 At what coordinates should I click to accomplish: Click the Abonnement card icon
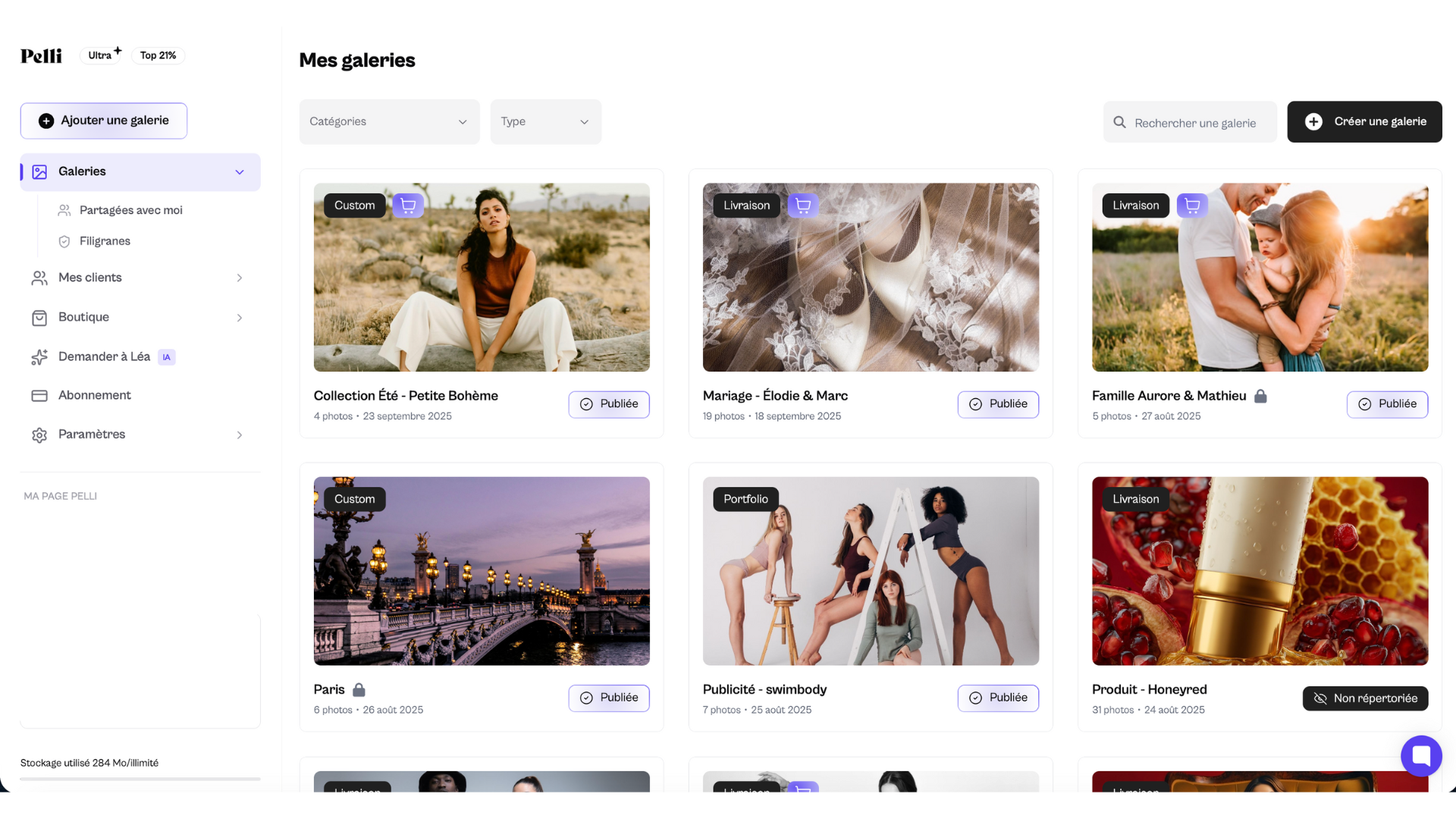[x=39, y=395]
